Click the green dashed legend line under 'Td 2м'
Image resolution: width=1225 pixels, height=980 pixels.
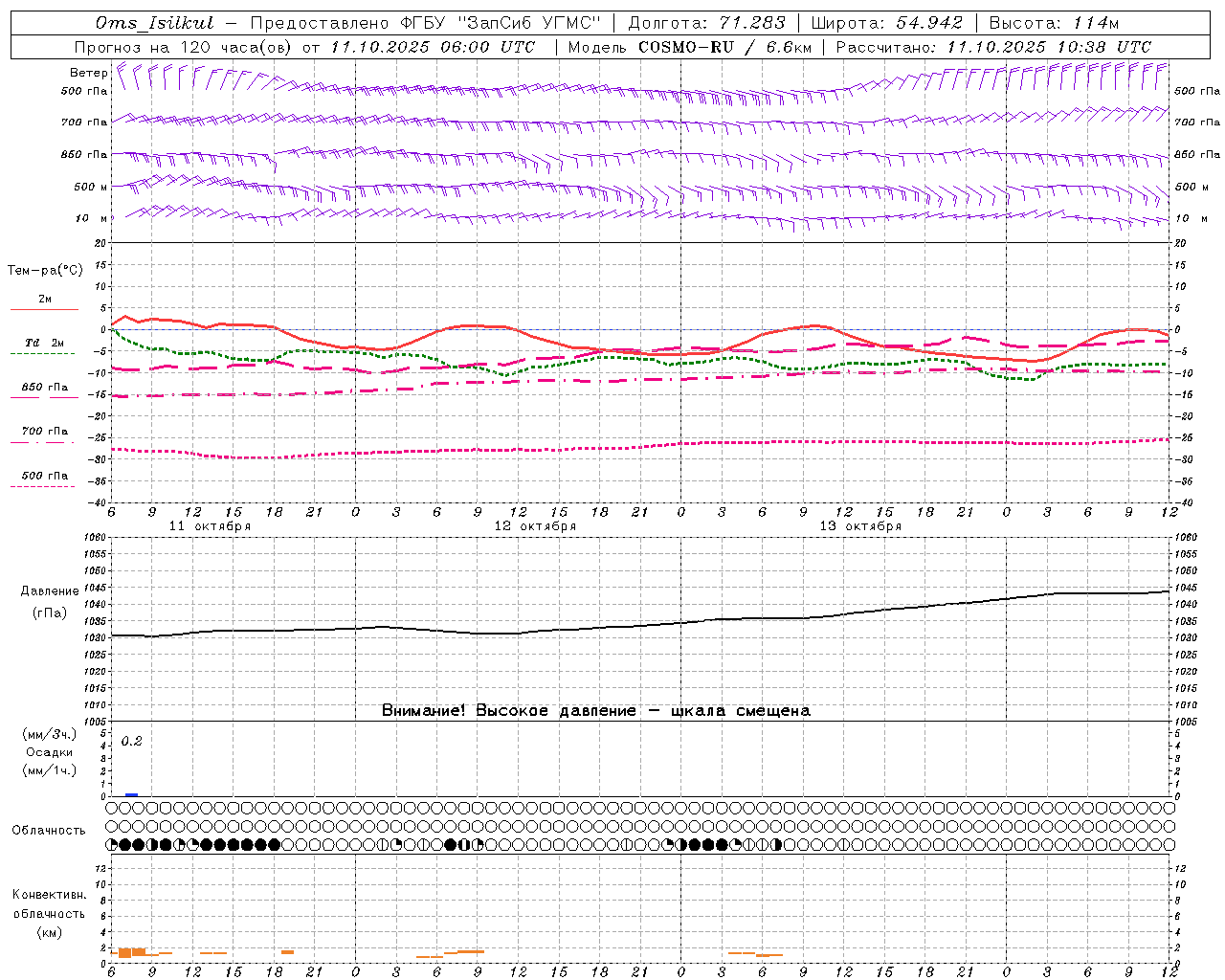[x=43, y=353]
